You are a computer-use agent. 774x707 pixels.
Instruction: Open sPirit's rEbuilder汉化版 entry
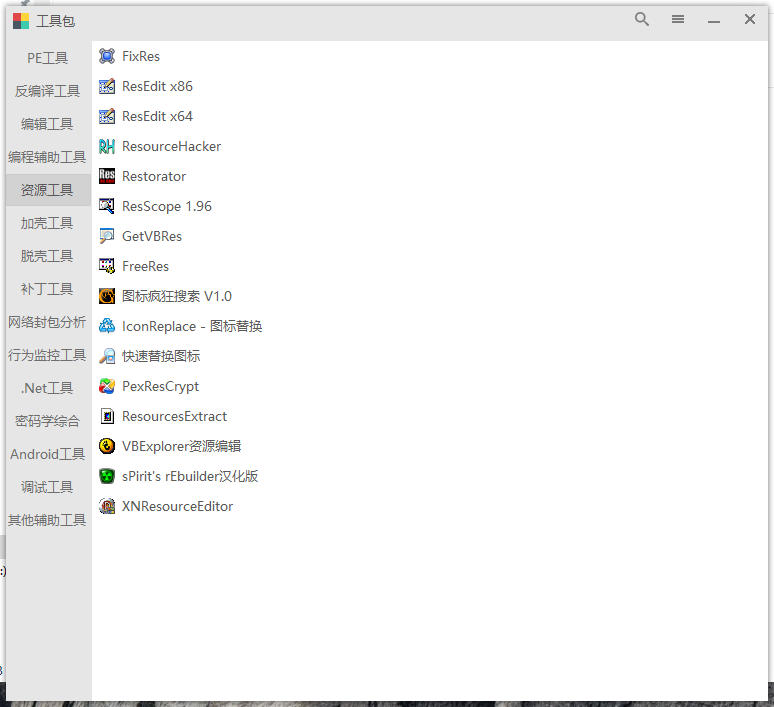click(190, 476)
